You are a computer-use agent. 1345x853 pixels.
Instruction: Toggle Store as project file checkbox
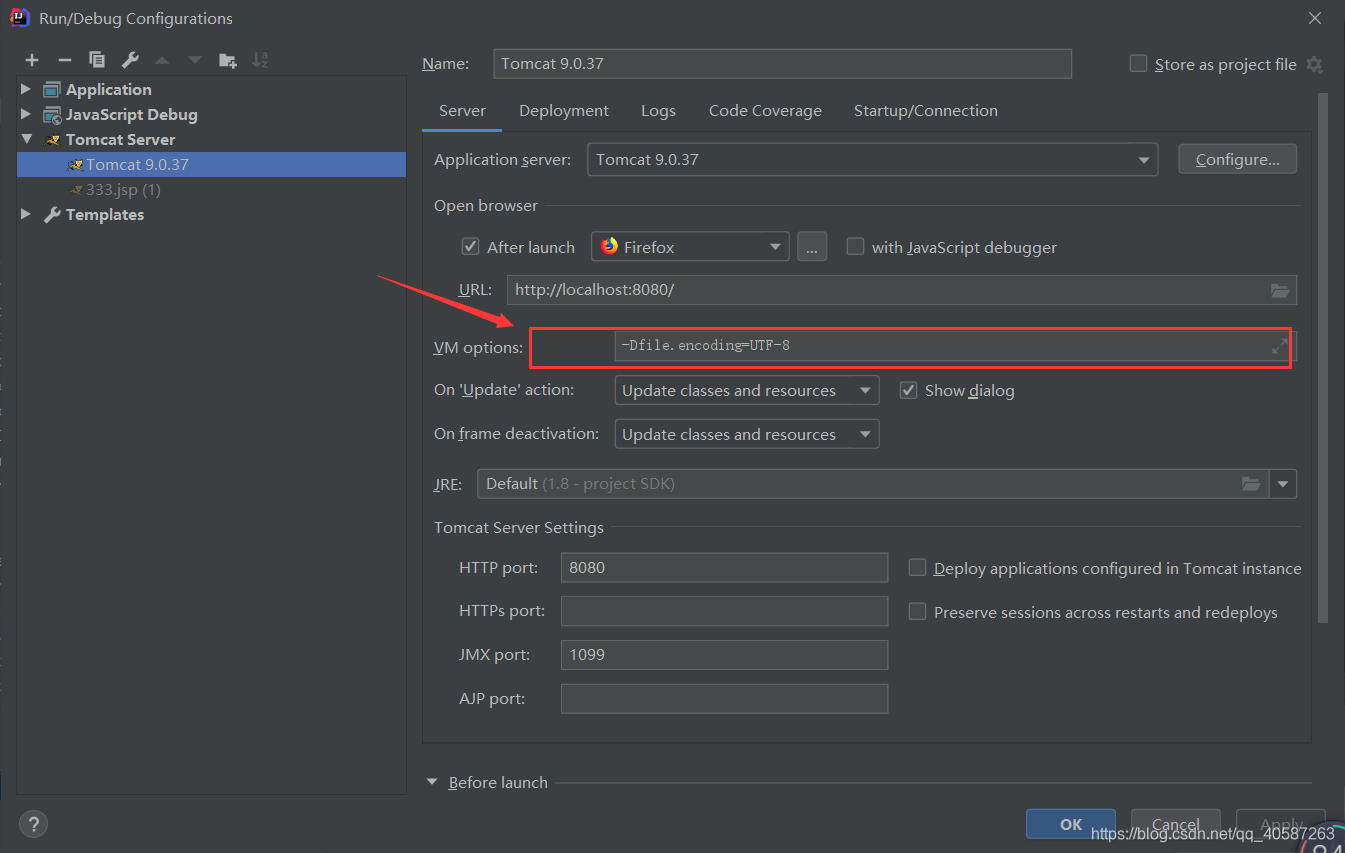click(x=1138, y=63)
